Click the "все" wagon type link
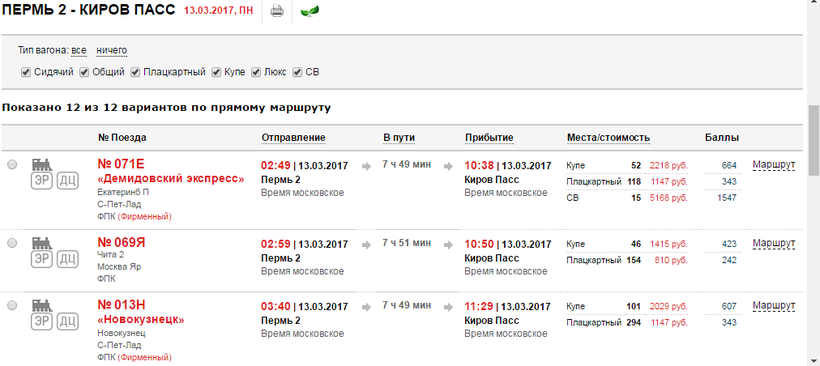This screenshot has height=366, width=820. click(79, 51)
